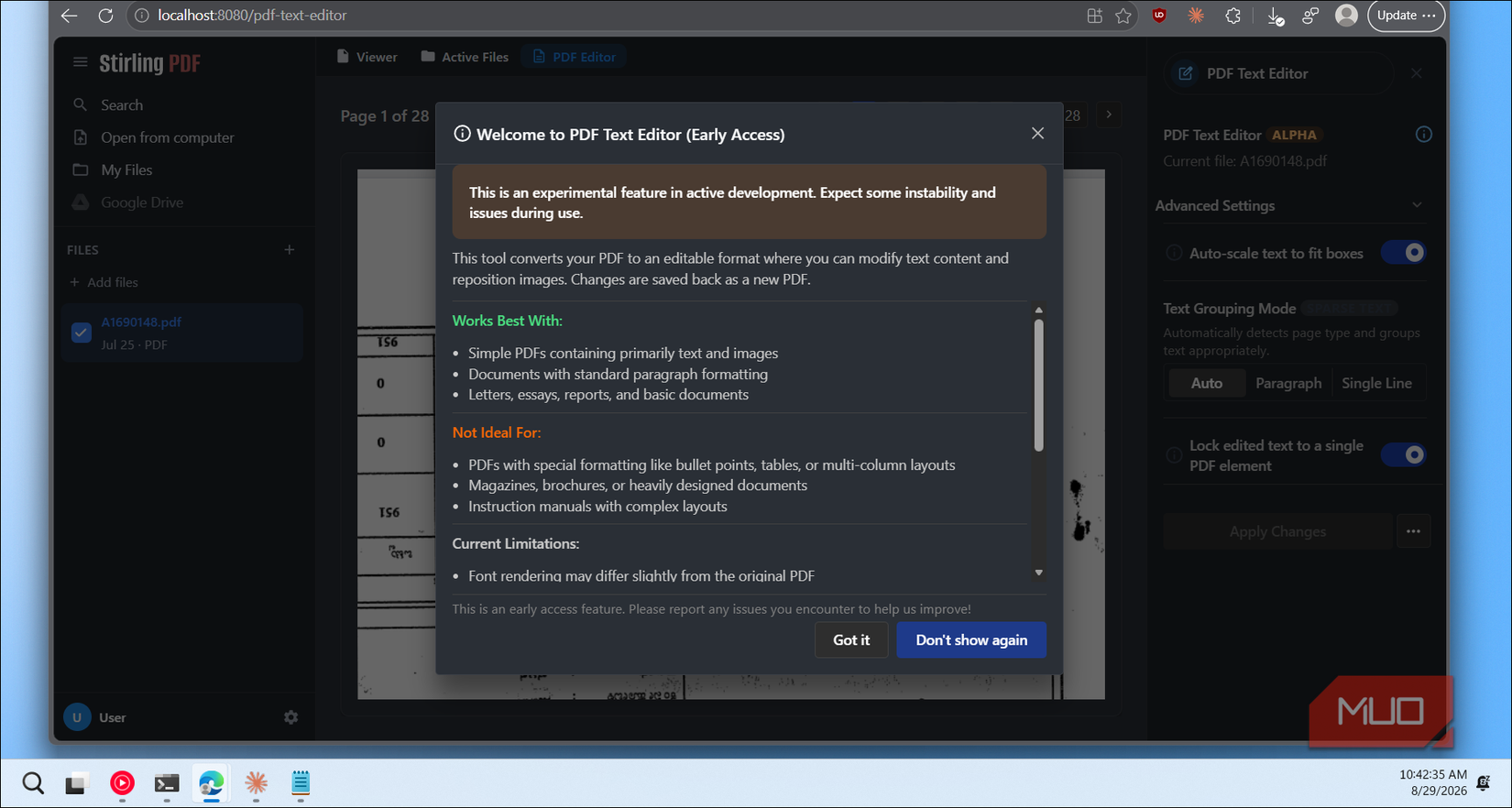Screen dimensions: 1512x808
Task: Click the Got it button
Action: (851, 640)
